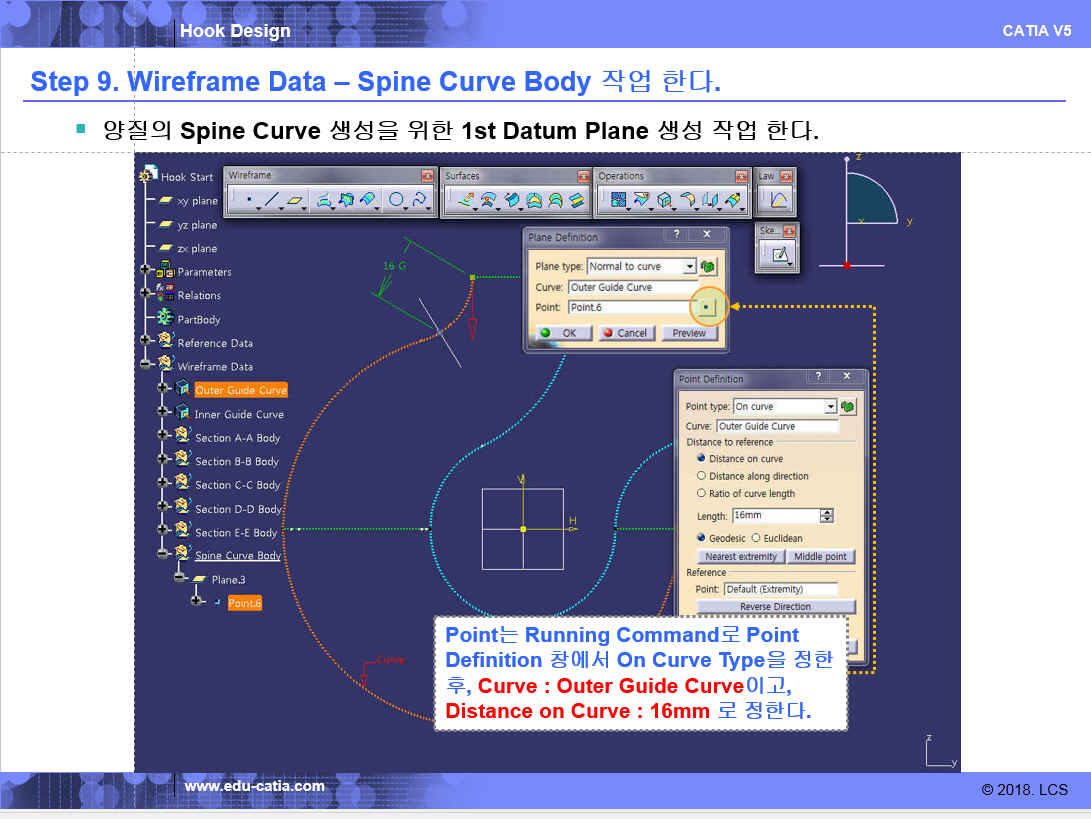Click the Length spinner arrows
The width and height of the screenshot is (1091, 819).
826,516
